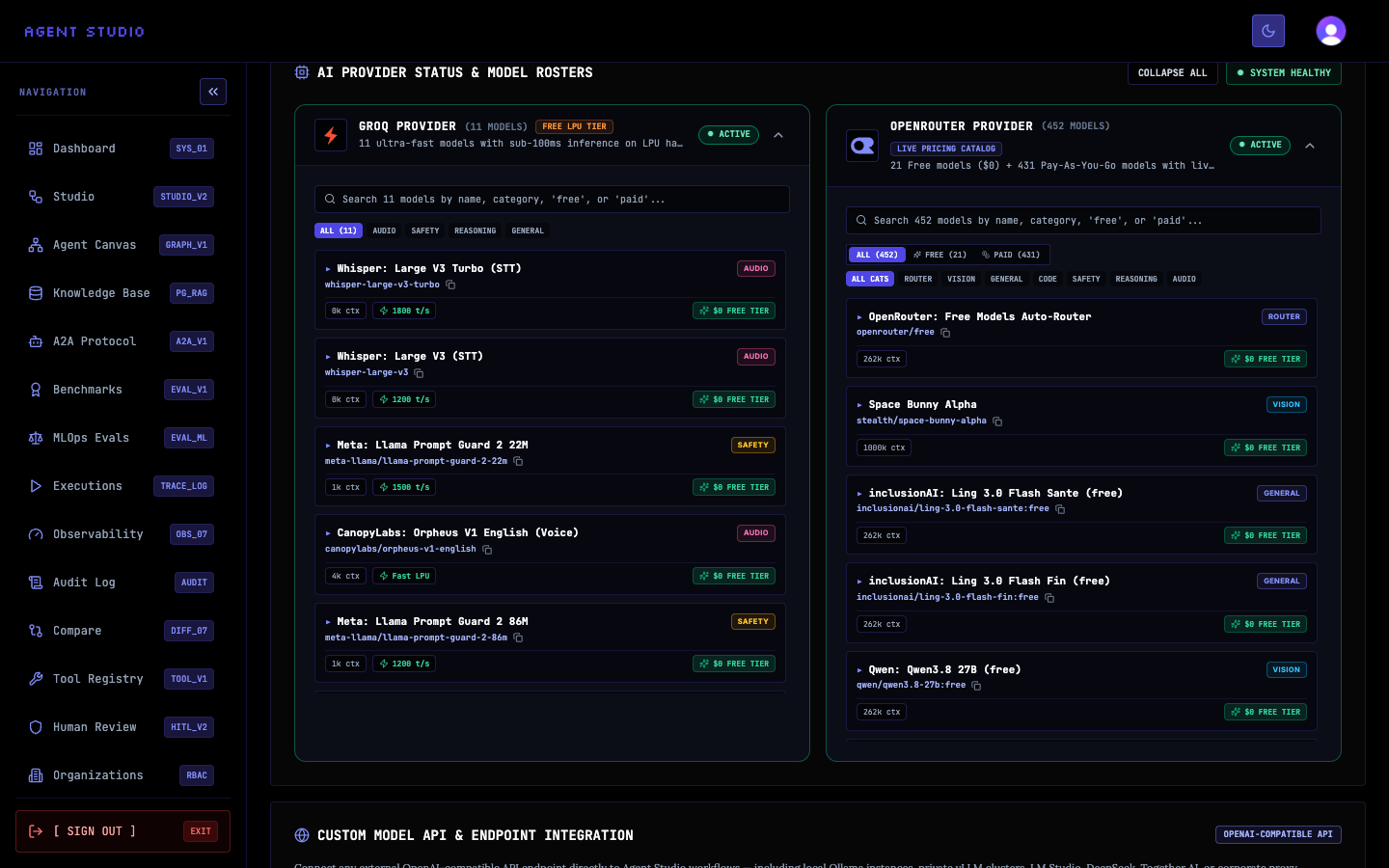Show only Free (21) OpenRouter models
Image resolution: width=1389 pixels, height=868 pixels.
(x=940, y=255)
